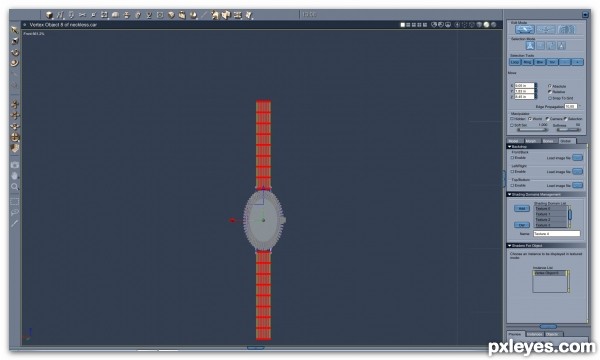The height and width of the screenshot is (360, 600).
Task: Click the scissors cut tool icon
Action: pos(82,15)
